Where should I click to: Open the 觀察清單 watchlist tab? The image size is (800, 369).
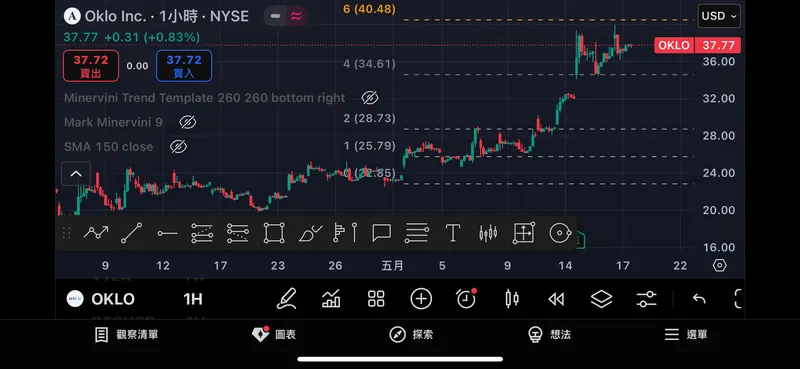pyautogui.click(x=127, y=335)
